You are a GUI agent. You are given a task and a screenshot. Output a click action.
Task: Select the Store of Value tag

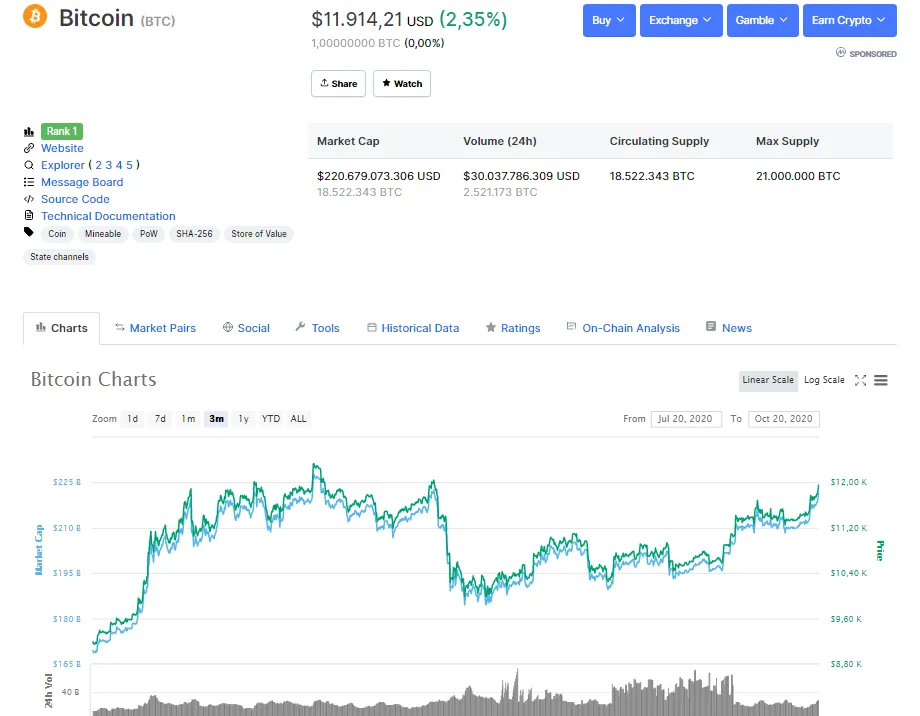click(x=259, y=234)
